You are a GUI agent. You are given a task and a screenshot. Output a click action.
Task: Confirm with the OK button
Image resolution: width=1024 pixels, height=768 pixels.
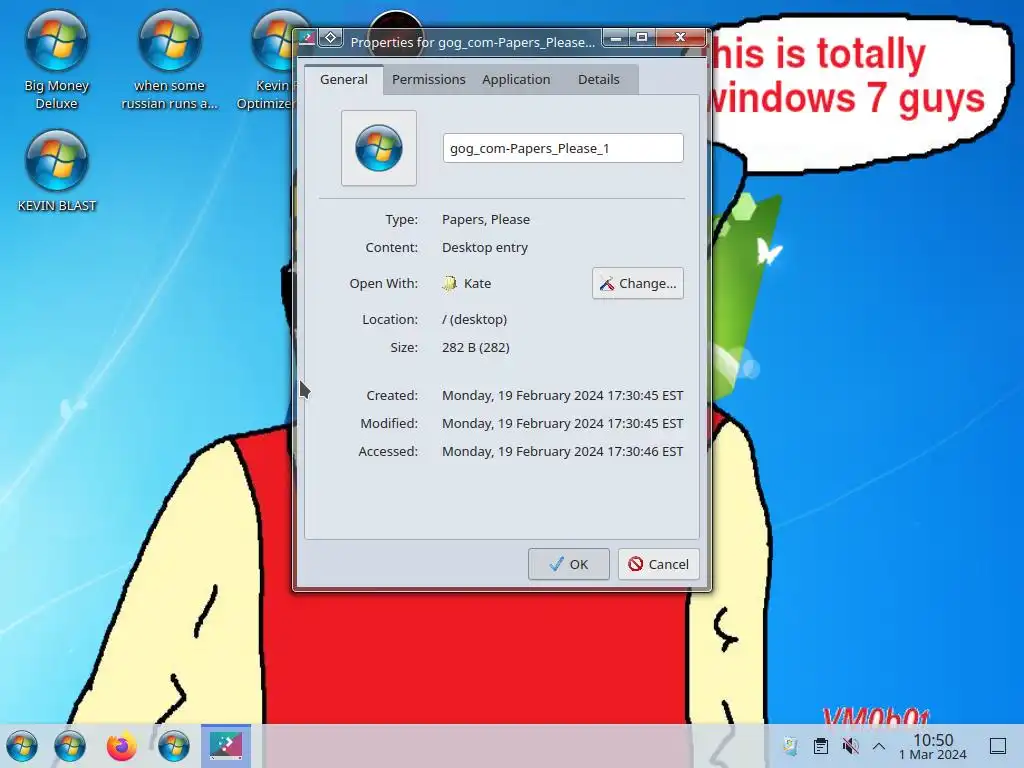(569, 564)
